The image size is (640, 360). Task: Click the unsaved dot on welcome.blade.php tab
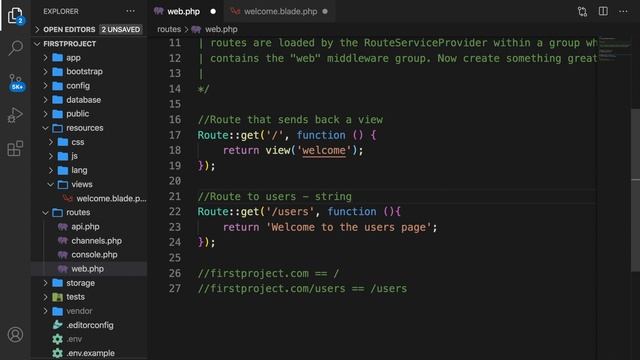325,11
